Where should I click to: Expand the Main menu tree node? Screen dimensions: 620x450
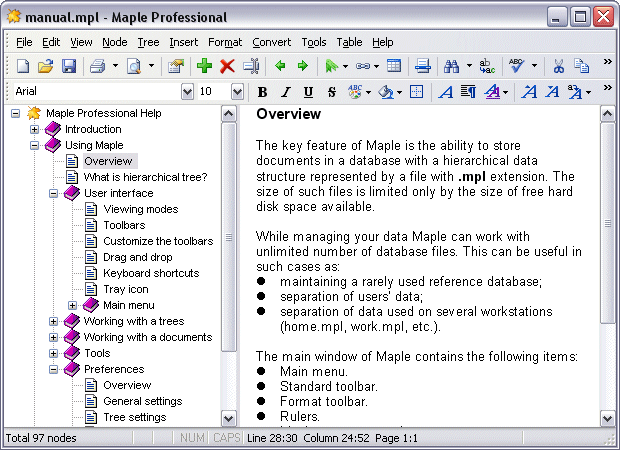click(x=72, y=305)
